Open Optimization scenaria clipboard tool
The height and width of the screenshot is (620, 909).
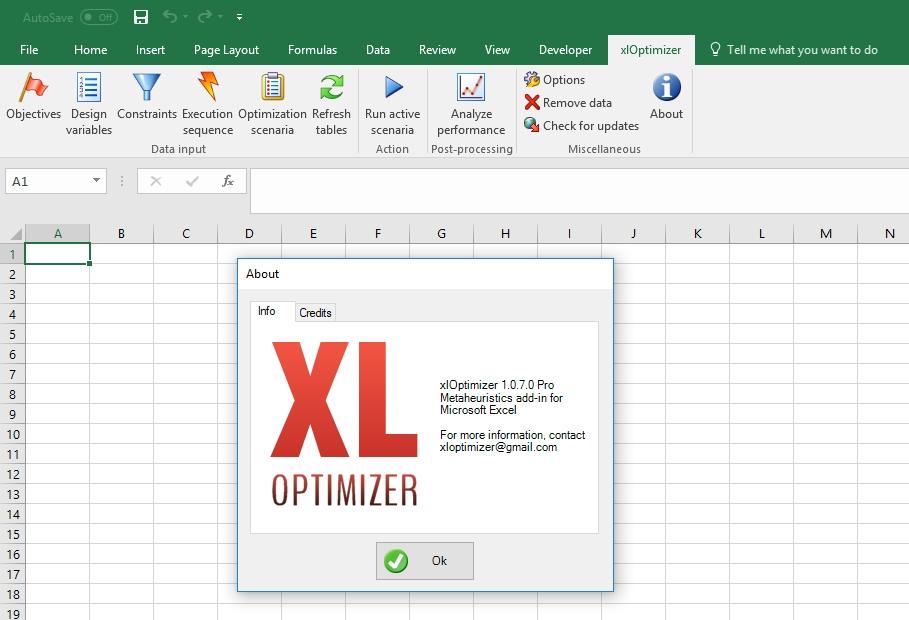(x=272, y=104)
